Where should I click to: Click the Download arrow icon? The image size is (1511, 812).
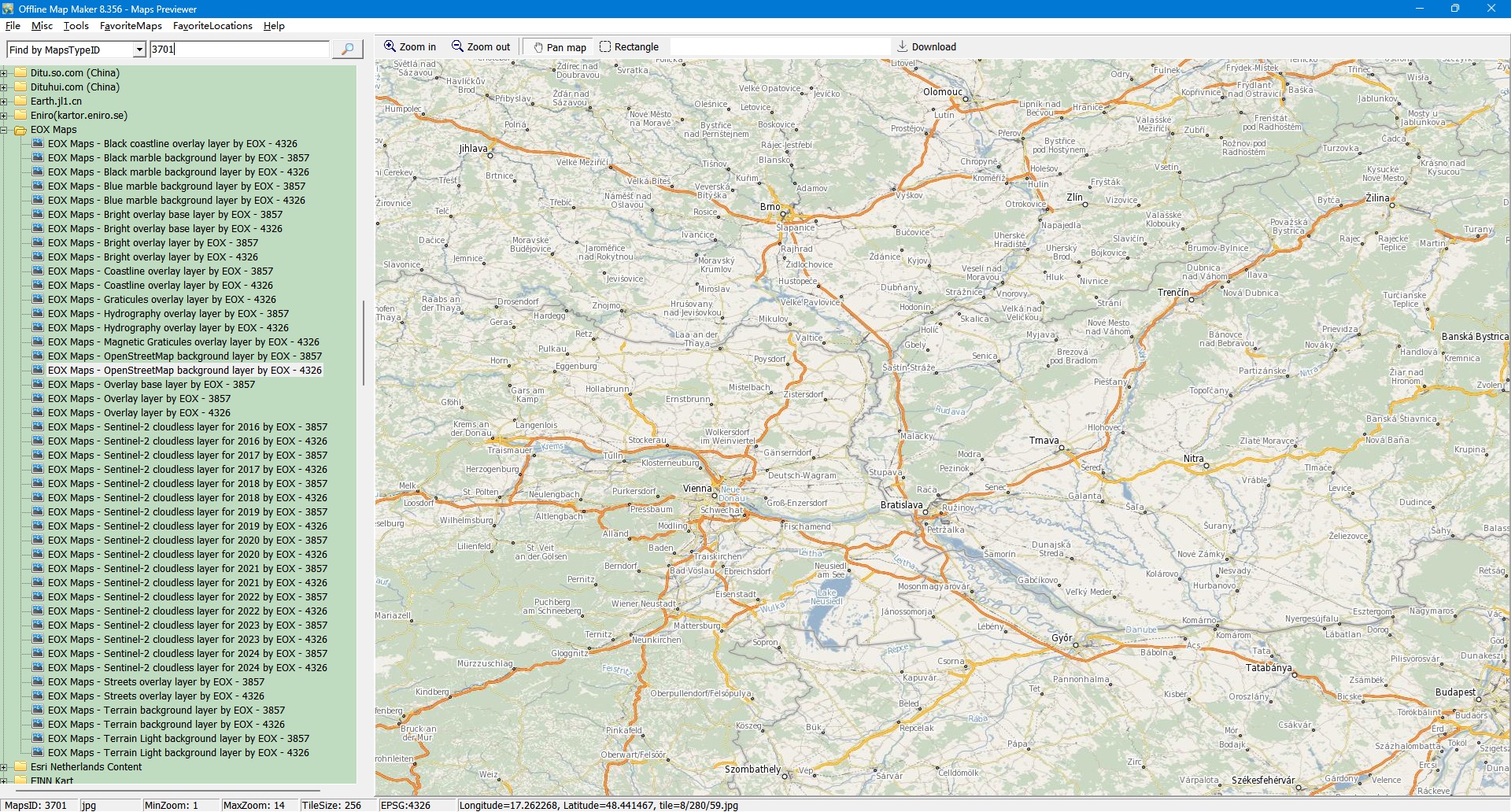[x=903, y=46]
